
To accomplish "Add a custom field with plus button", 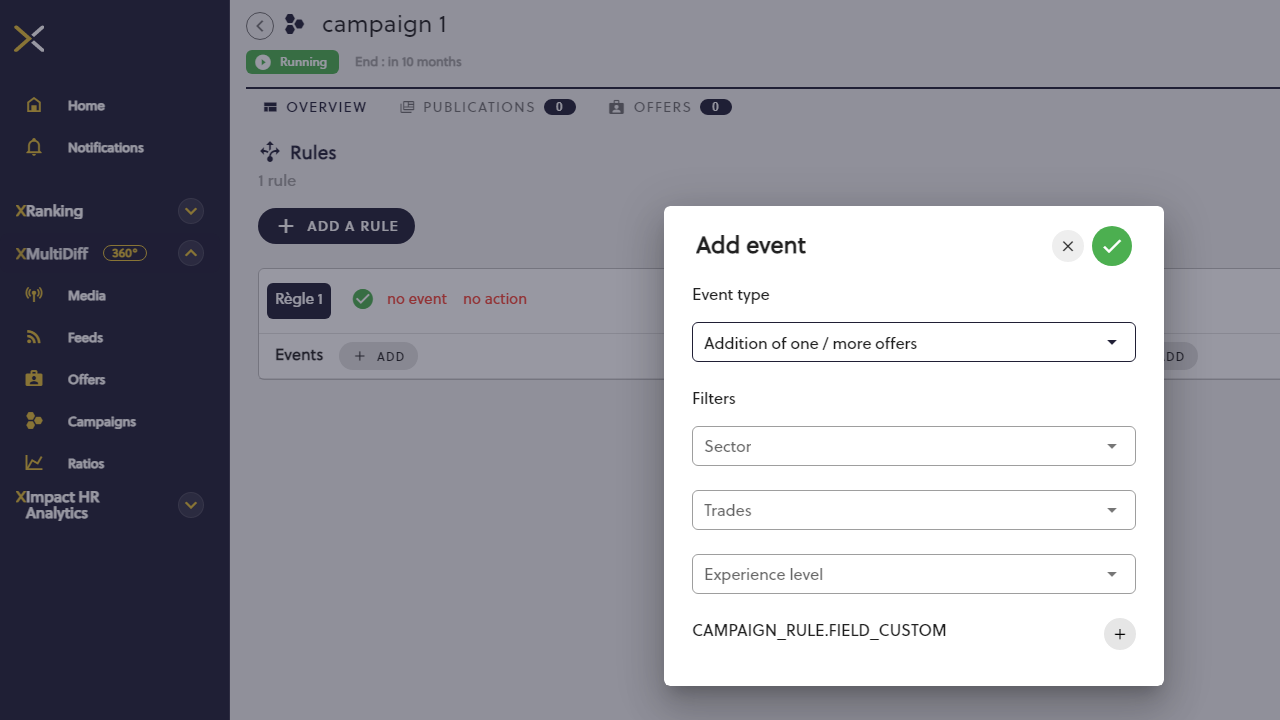I will point(1120,634).
